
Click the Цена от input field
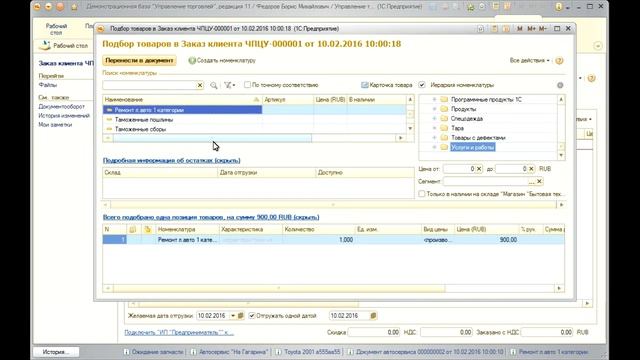(x=459, y=169)
